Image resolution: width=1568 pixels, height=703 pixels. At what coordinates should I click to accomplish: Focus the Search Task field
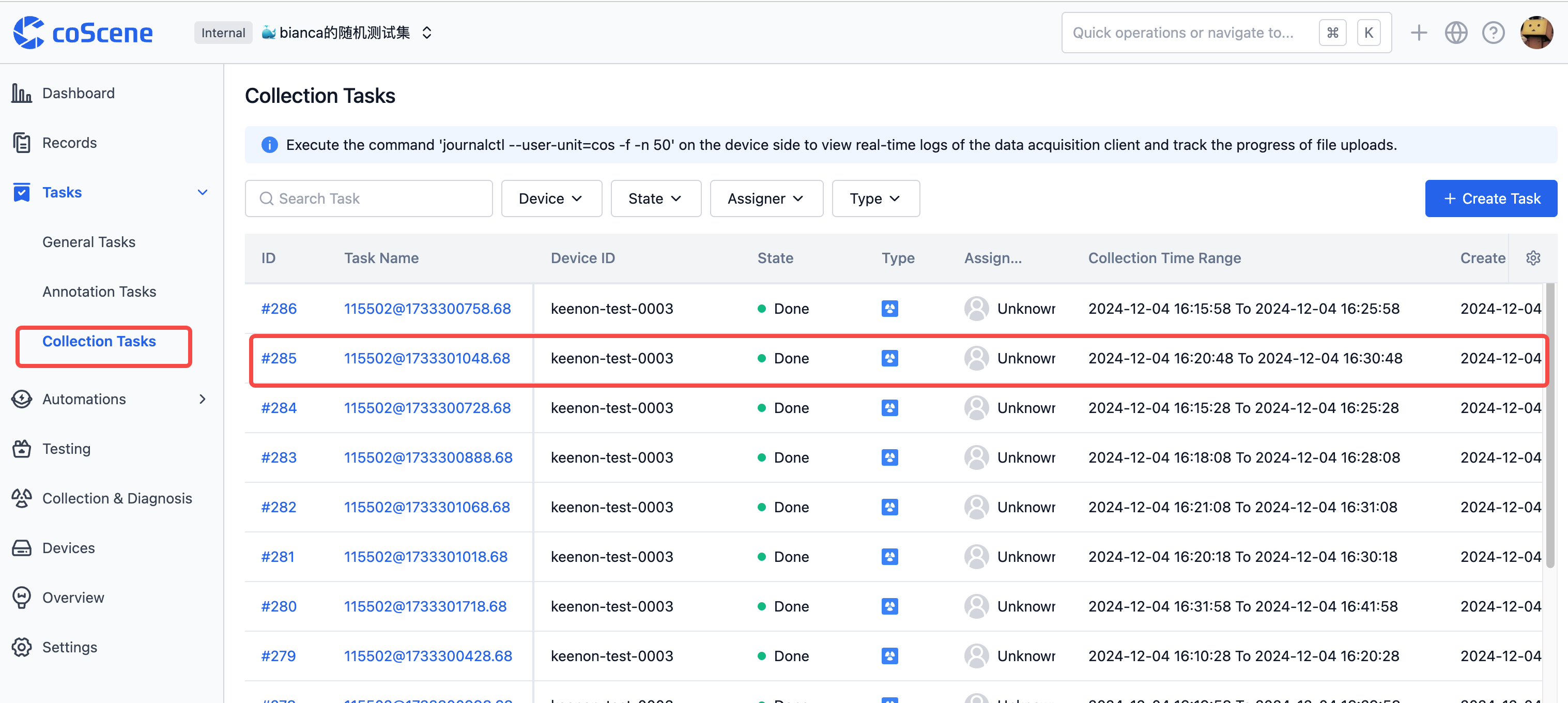[369, 198]
